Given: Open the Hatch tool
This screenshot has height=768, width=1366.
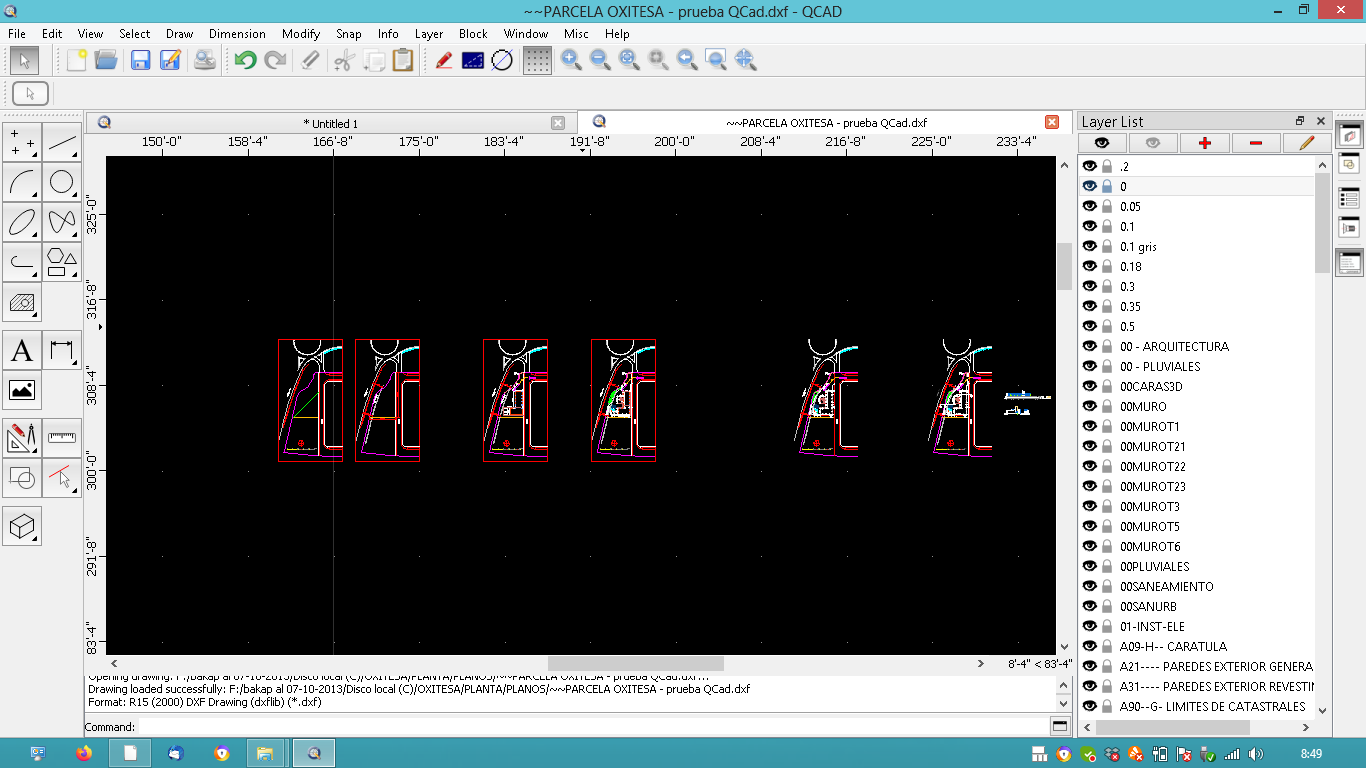Looking at the screenshot, I should (22, 300).
